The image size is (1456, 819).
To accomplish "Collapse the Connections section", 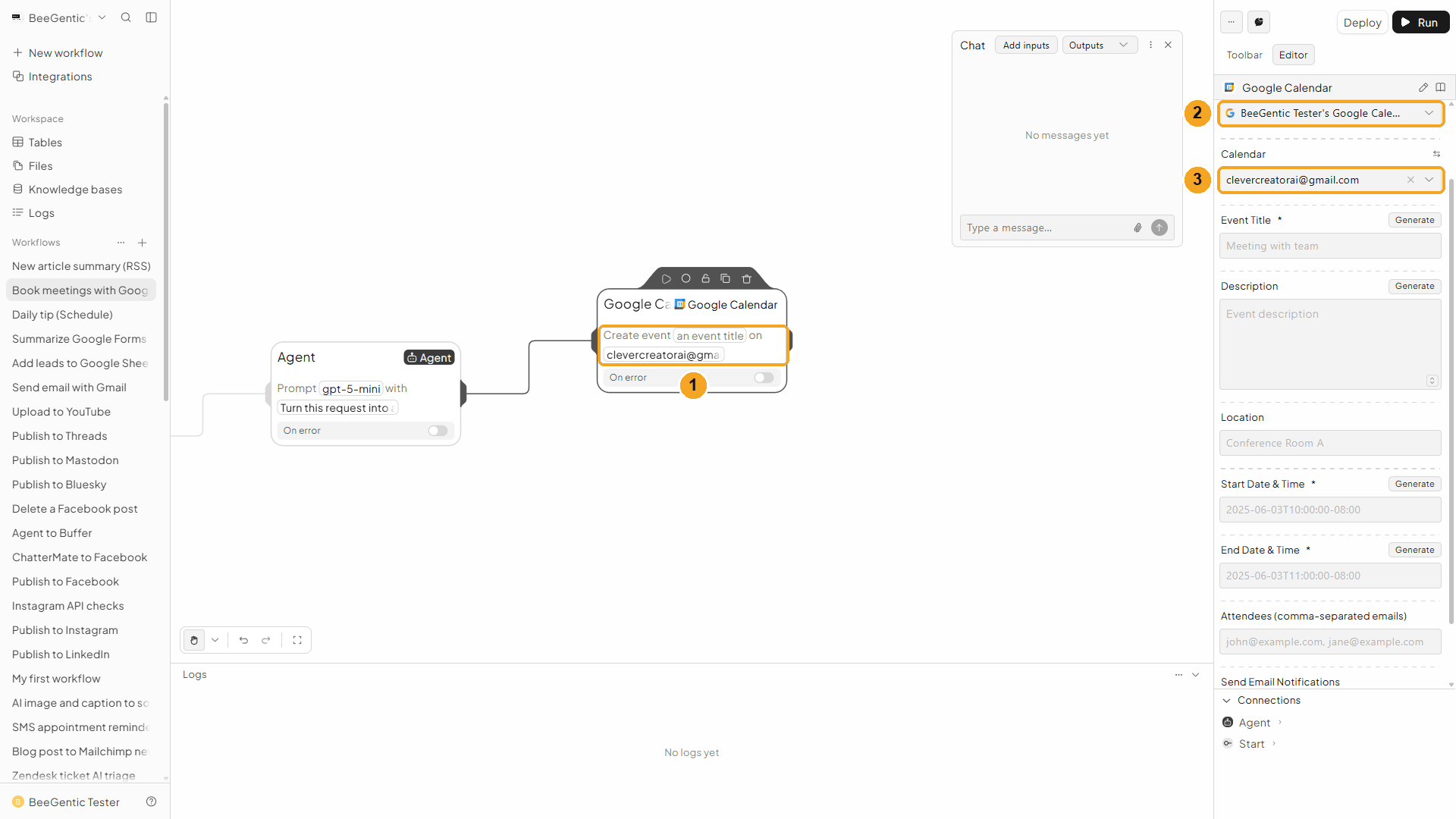I will pyautogui.click(x=1227, y=700).
